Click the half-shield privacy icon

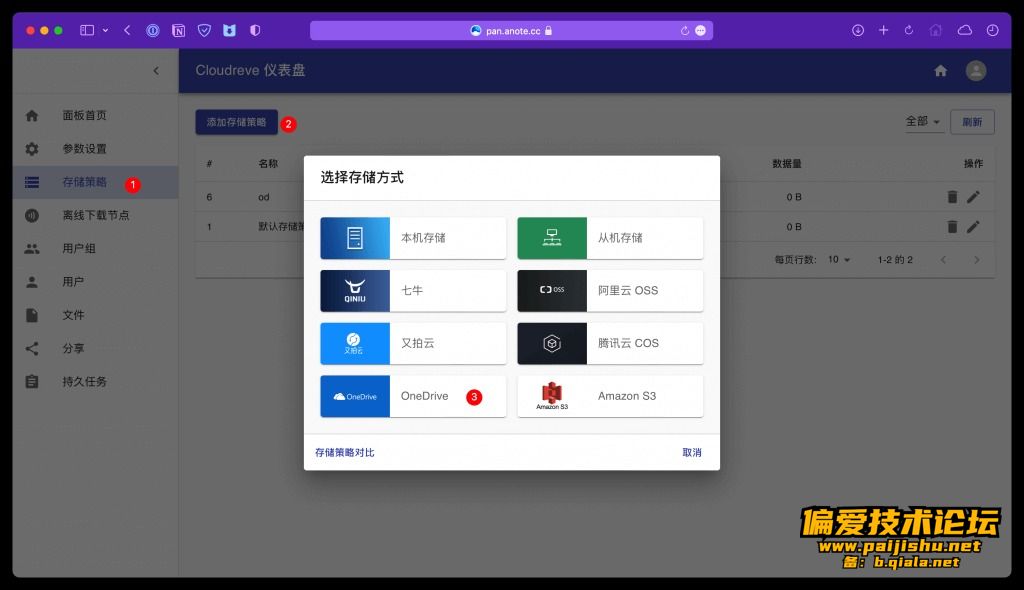(x=255, y=30)
